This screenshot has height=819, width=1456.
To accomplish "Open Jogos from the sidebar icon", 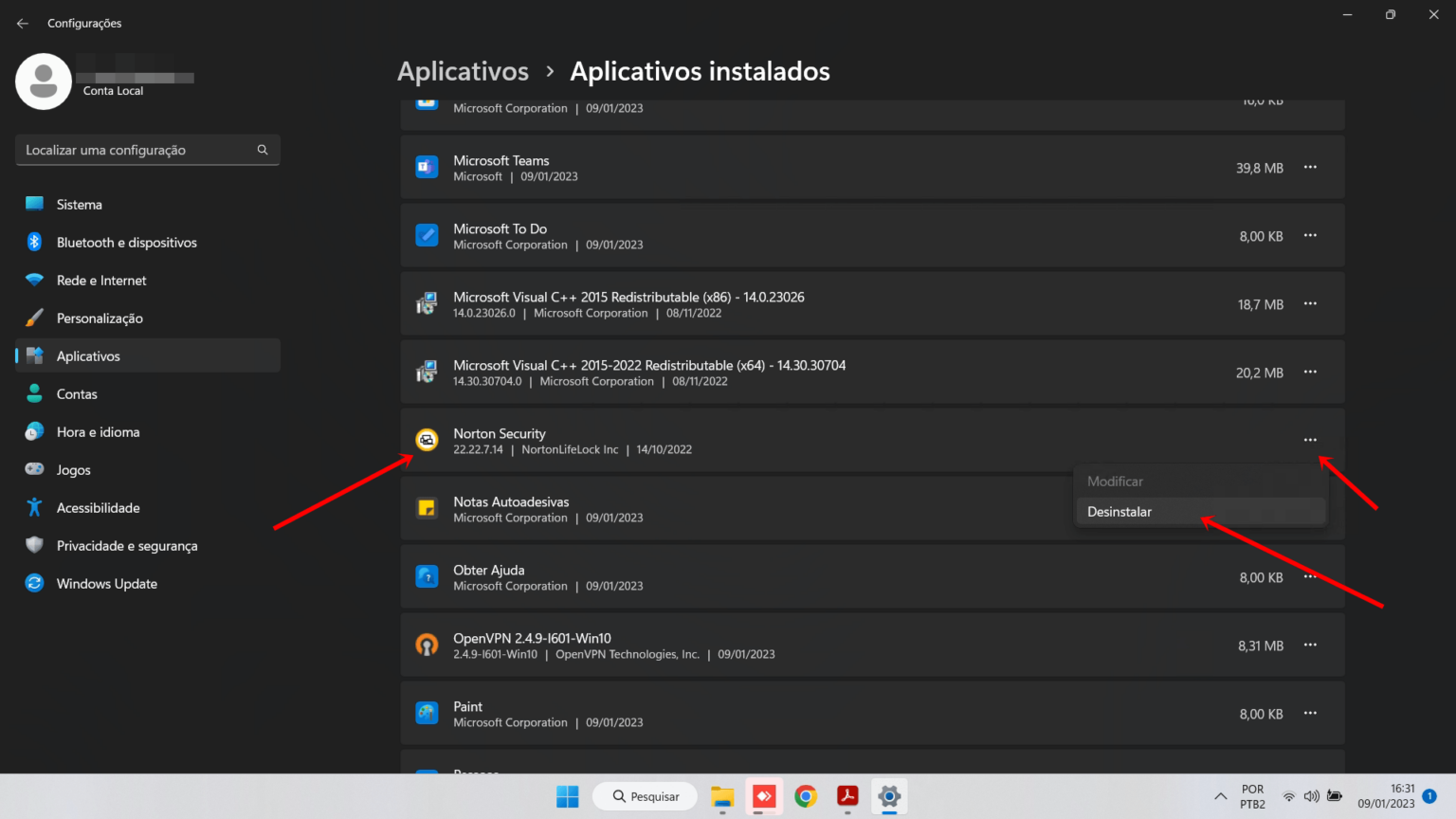I will [x=34, y=469].
